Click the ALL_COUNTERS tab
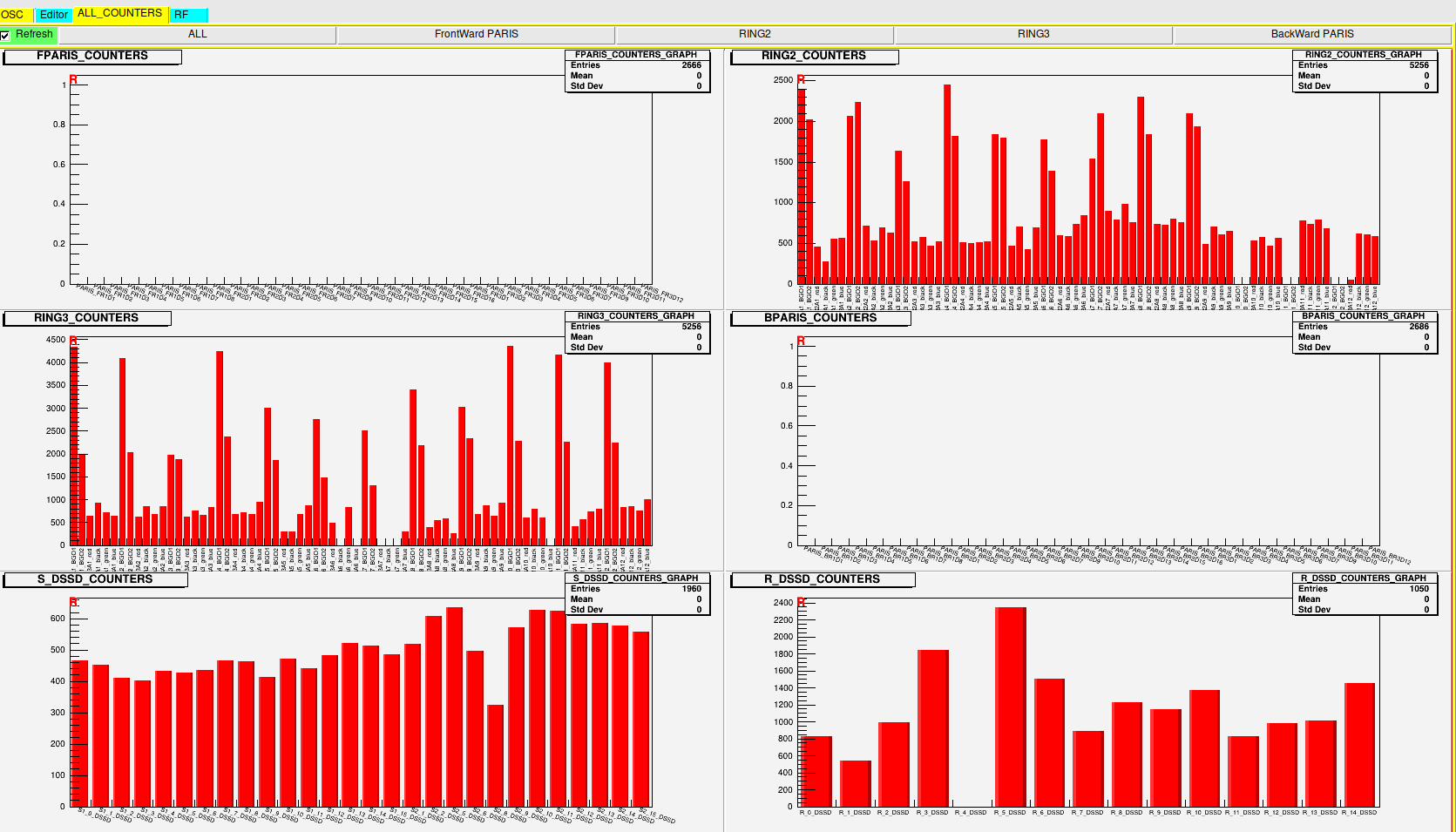 (x=119, y=13)
